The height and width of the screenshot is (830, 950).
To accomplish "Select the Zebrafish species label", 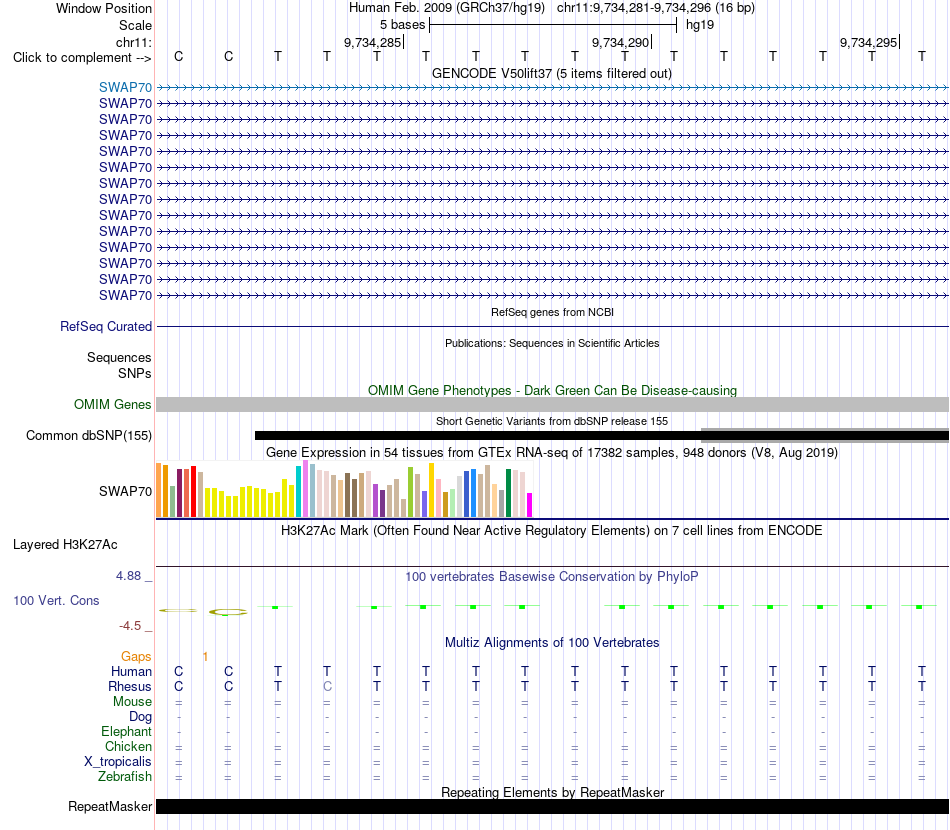I will (125, 776).
